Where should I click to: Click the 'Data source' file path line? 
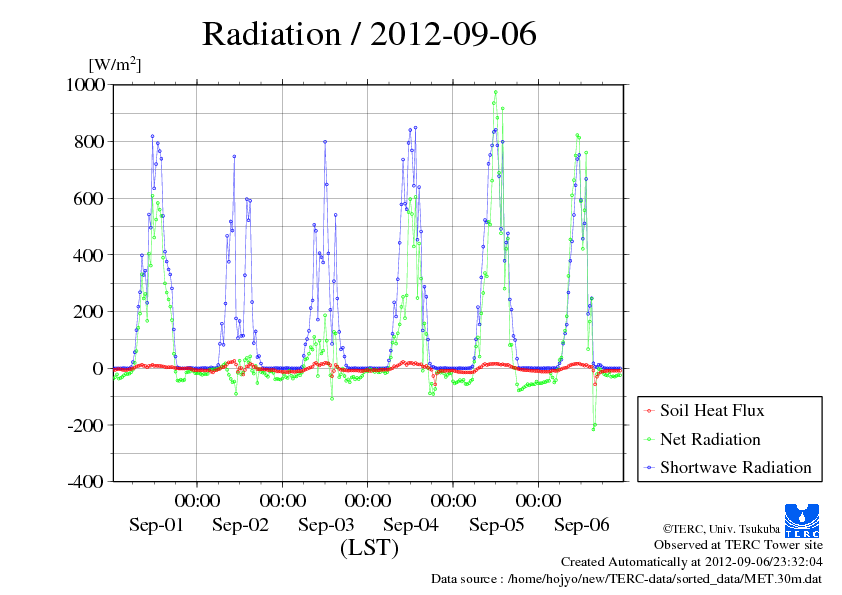[627, 579]
